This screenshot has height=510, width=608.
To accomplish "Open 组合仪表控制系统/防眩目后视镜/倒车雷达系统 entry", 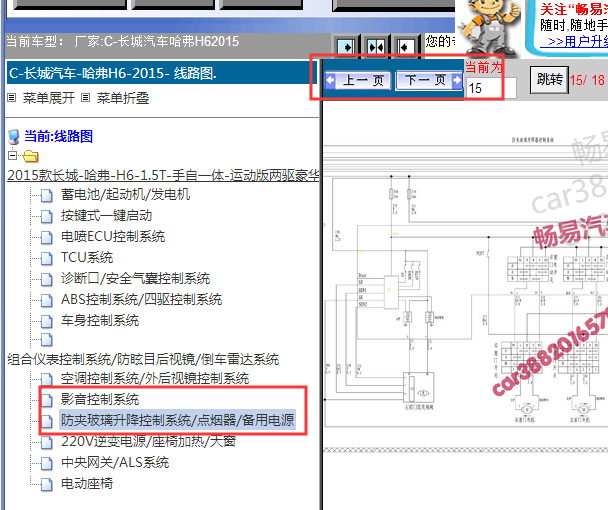I will [143, 359].
